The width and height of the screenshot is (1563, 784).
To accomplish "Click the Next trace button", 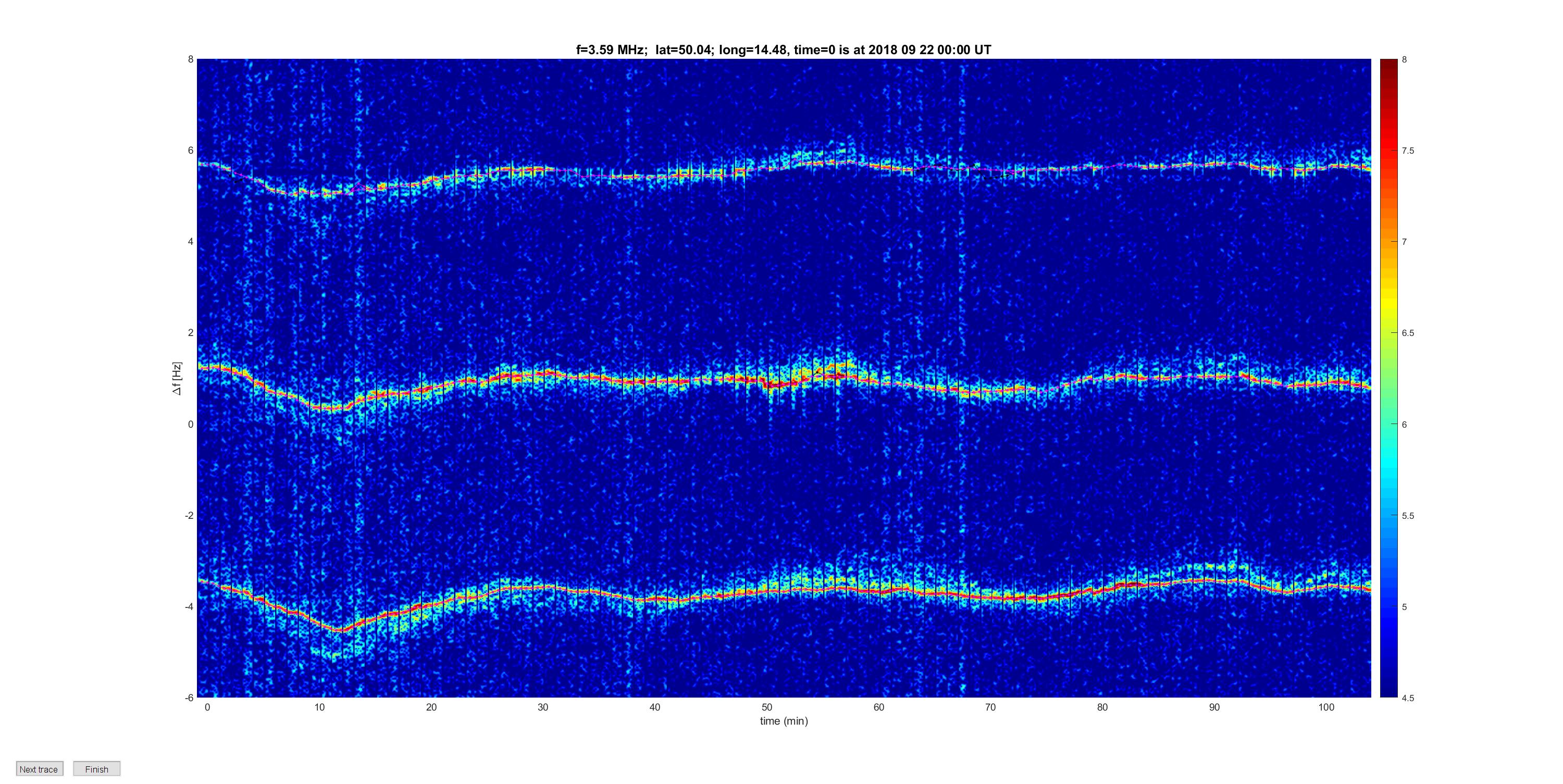I will pos(40,769).
